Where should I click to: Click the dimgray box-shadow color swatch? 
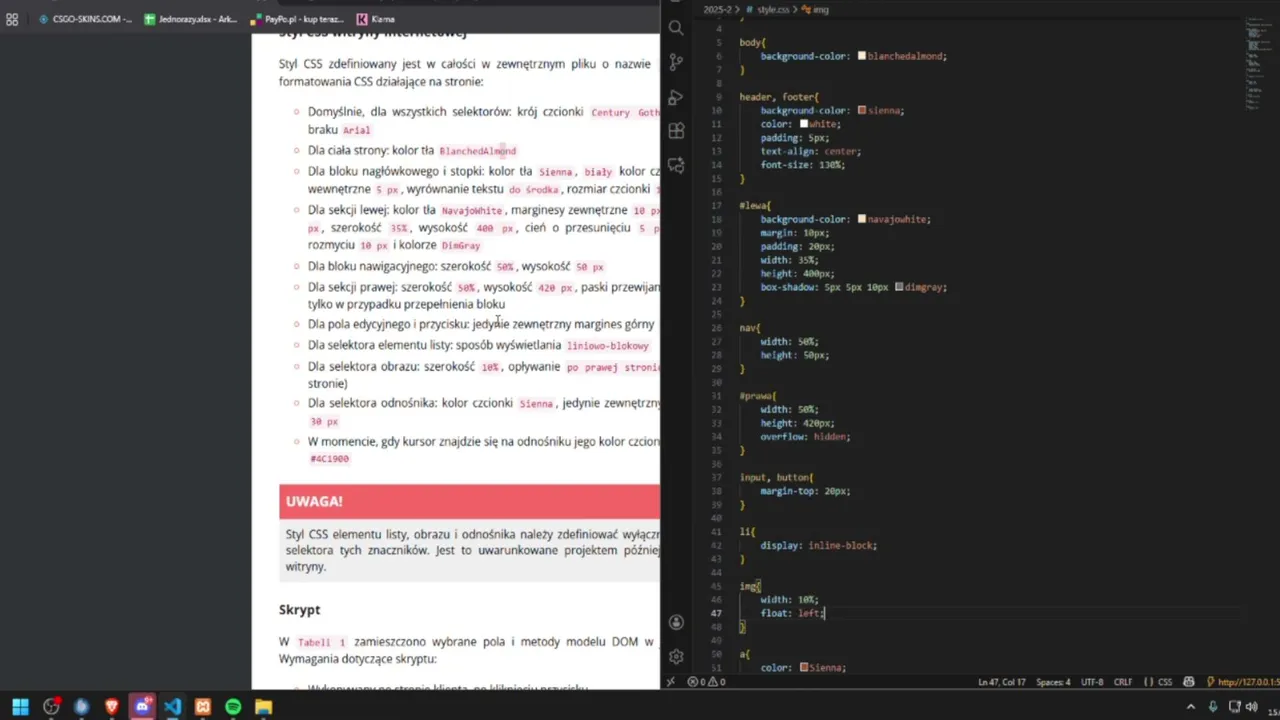[899, 287]
